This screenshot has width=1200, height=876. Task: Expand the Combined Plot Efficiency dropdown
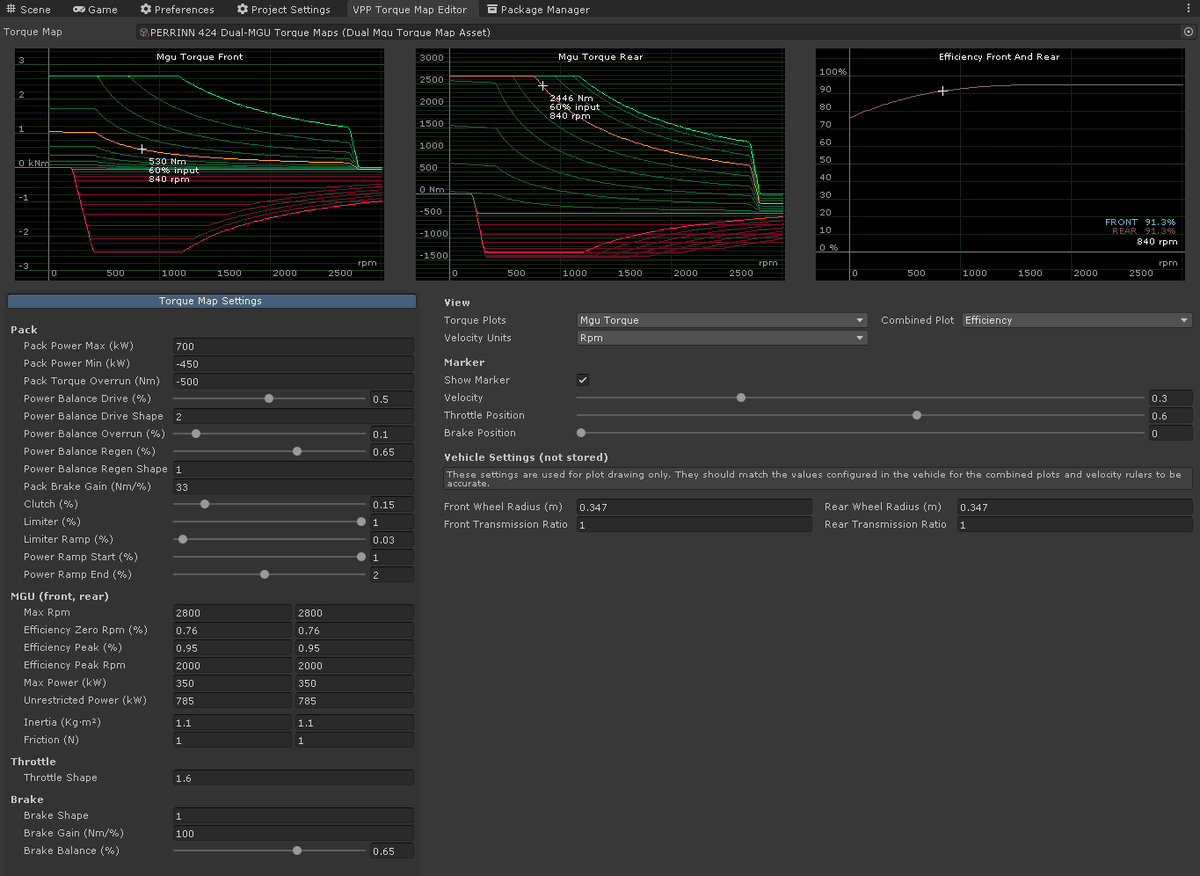tap(1077, 320)
